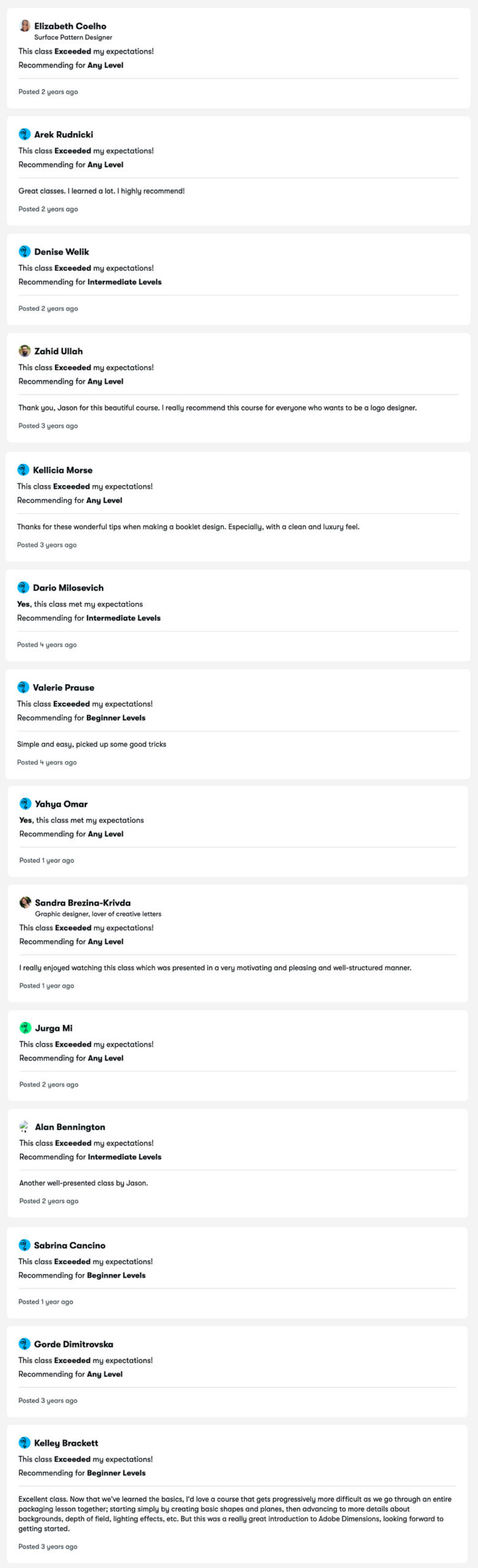Click Arek Rudnicki's blue default avatar icon
The width and height of the screenshot is (478, 1568).
pos(25,134)
